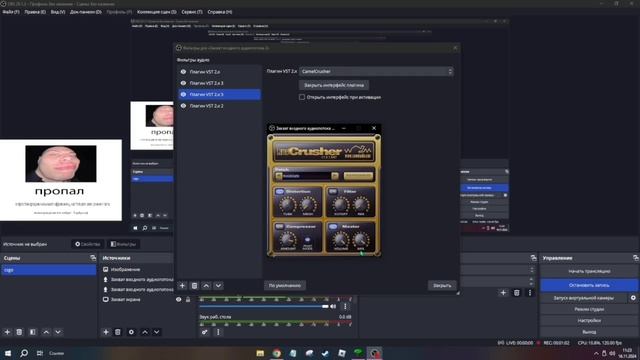Open the Правка menu

(x=35, y=12)
